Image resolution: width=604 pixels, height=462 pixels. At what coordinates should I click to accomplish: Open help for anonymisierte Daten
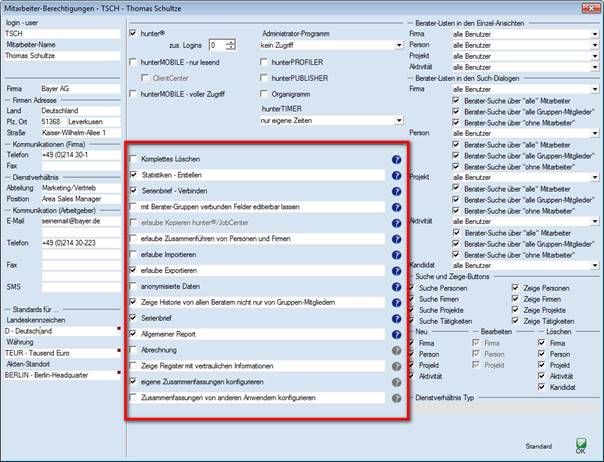point(396,286)
